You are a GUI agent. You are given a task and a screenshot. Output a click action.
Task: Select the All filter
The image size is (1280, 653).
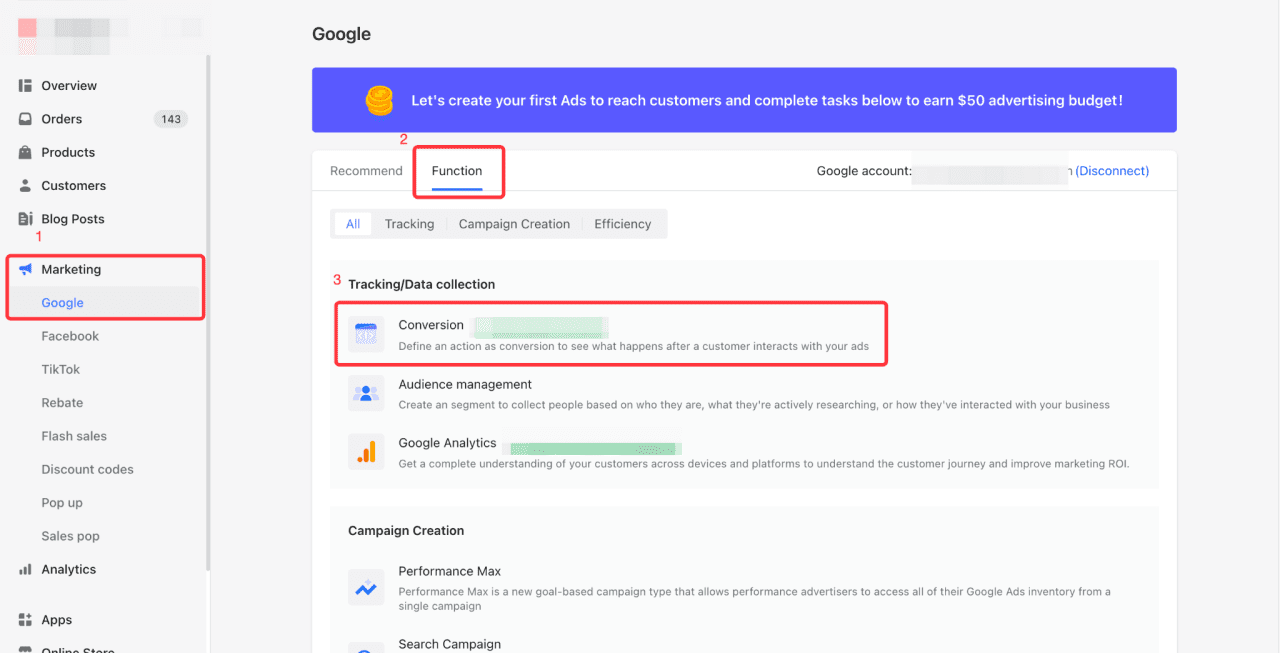(353, 224)
